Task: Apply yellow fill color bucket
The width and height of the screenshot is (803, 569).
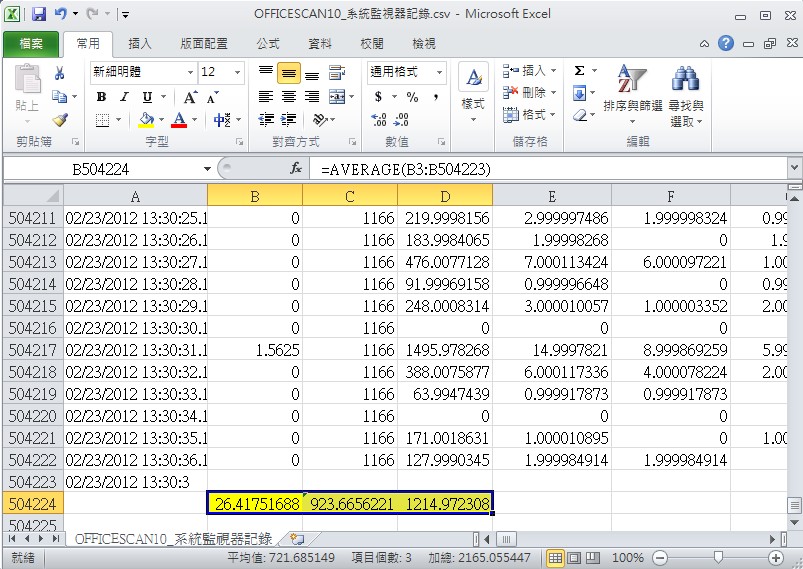Action: 146,120
